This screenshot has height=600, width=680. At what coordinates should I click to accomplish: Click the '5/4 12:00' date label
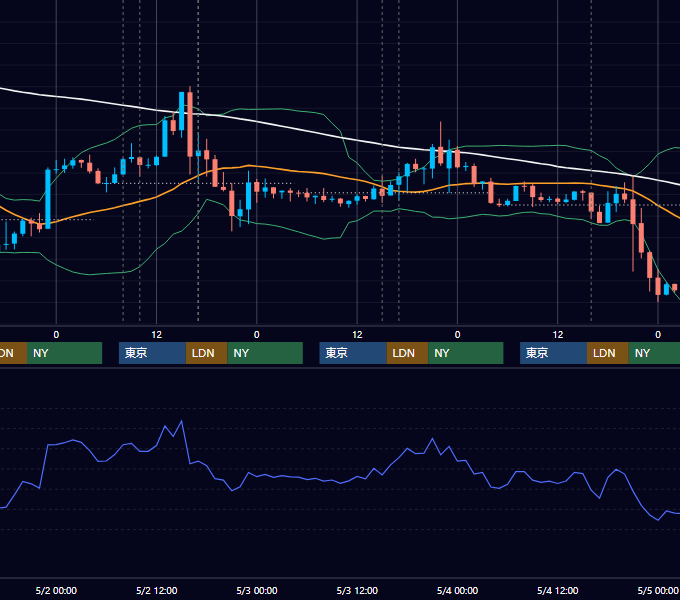point(558,590)
